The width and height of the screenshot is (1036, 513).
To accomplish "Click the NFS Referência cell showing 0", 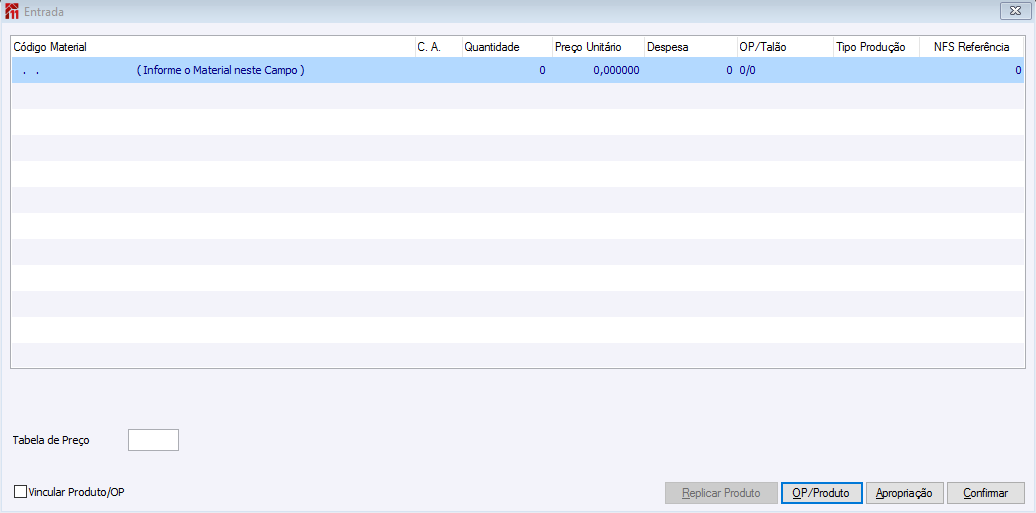I will click(971, 70).
